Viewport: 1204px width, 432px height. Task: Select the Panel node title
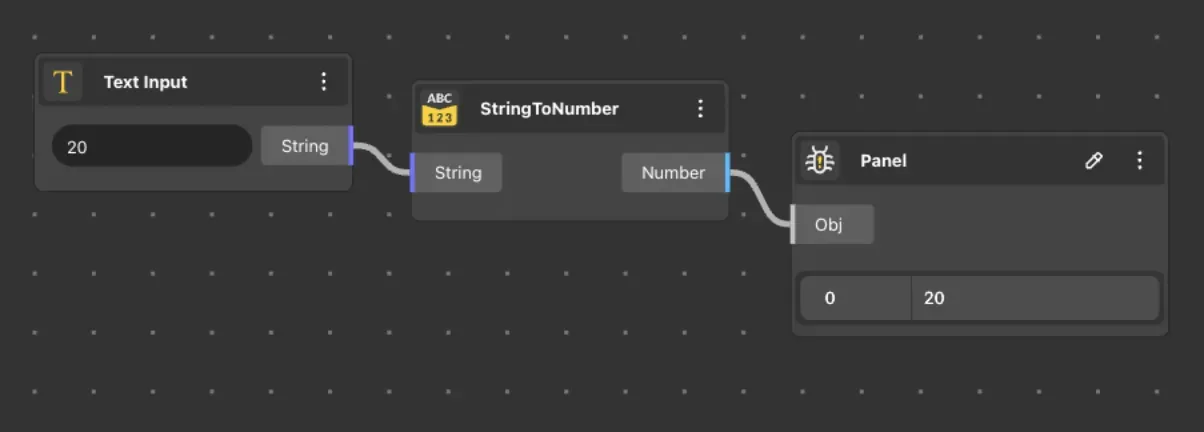pos(883,160)
